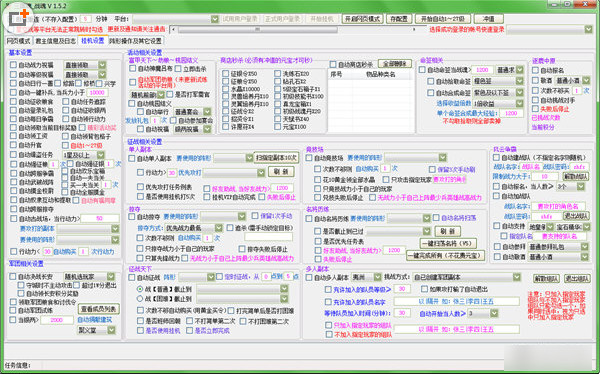Enable the 自动商店秒杀 checkbox
Viewport: 600px width, 374px height.
333,65
